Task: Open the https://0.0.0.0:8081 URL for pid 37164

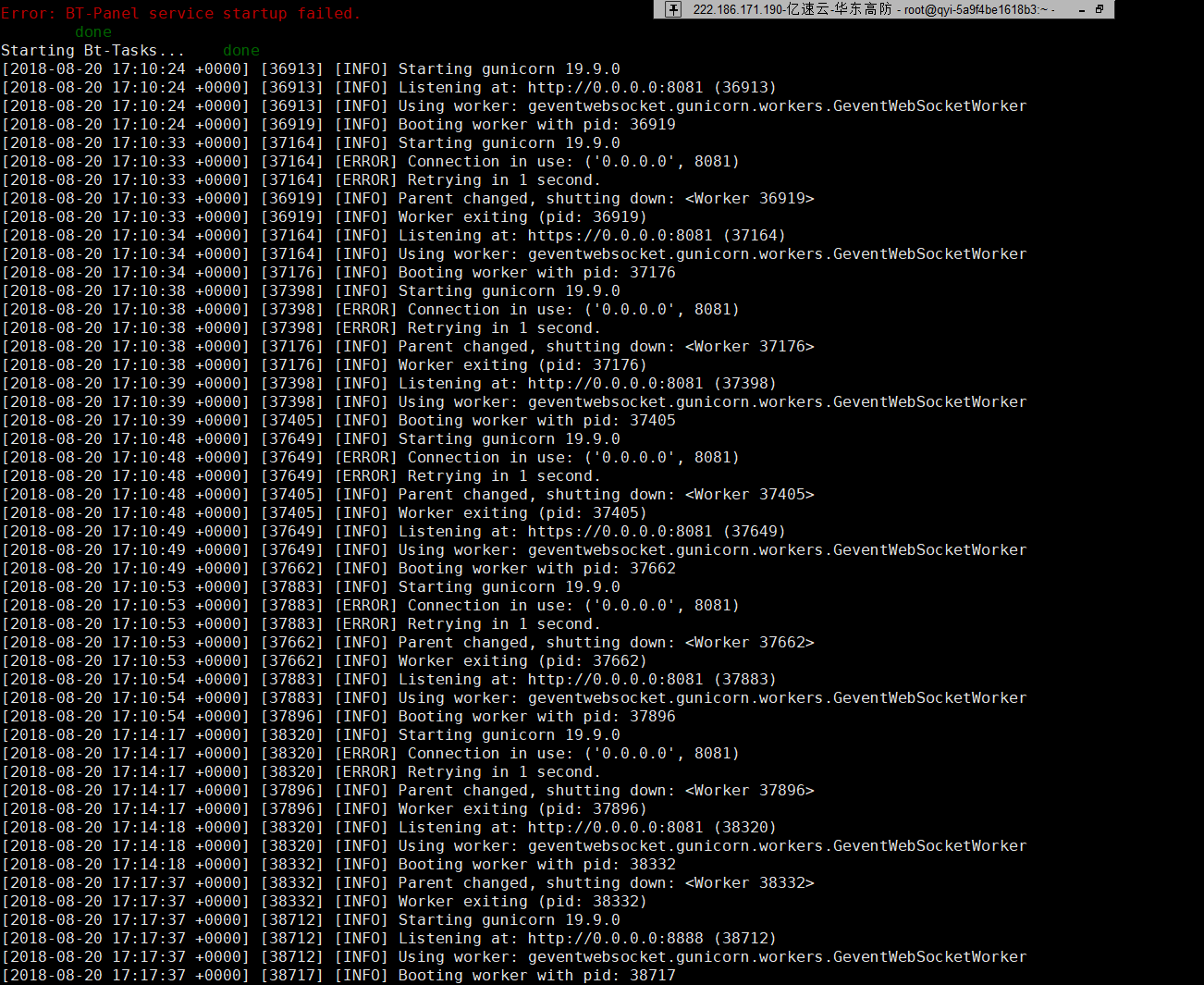Action: 620,235
